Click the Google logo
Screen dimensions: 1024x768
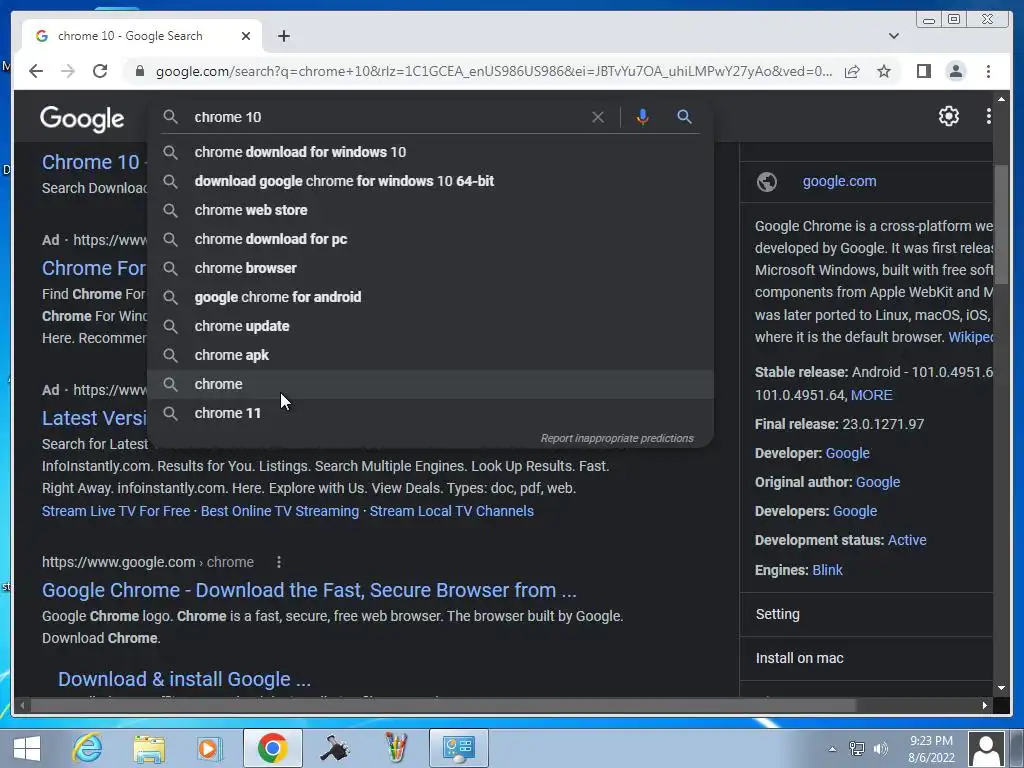(x=82, y=119)
